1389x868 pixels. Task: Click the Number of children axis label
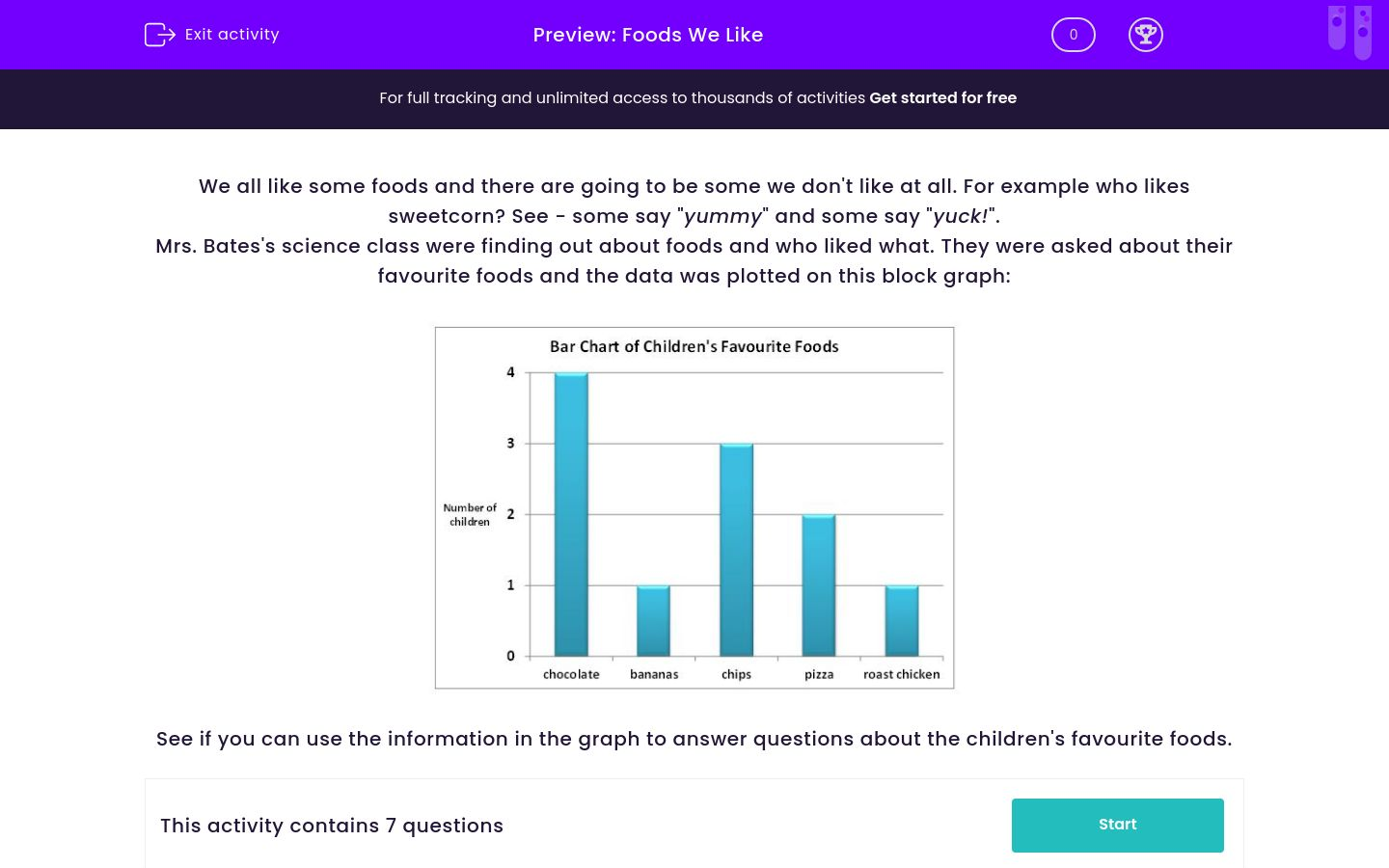tap(470, 515)
